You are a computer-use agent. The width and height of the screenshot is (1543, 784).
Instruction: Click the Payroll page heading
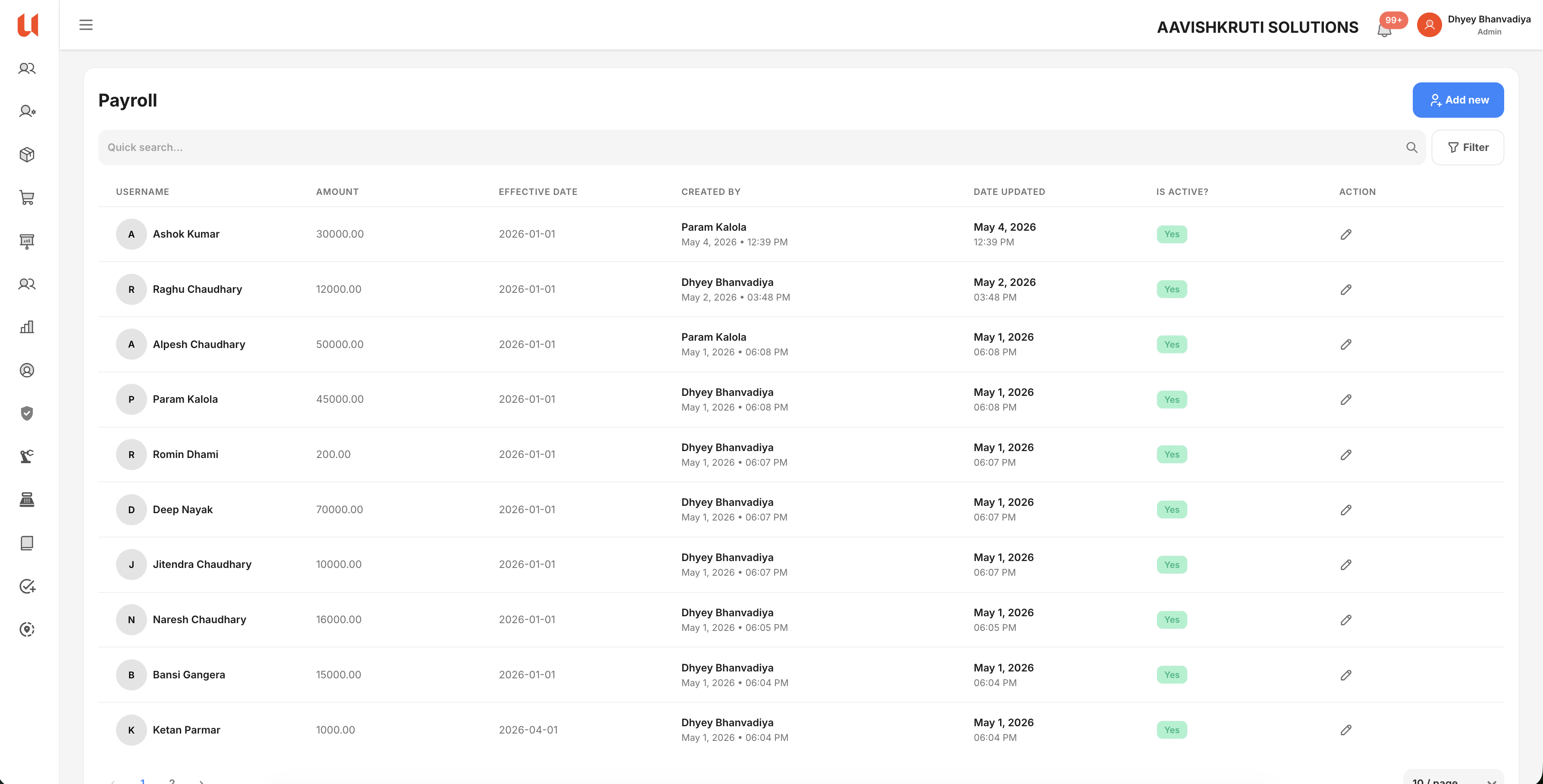coord(128,100)
